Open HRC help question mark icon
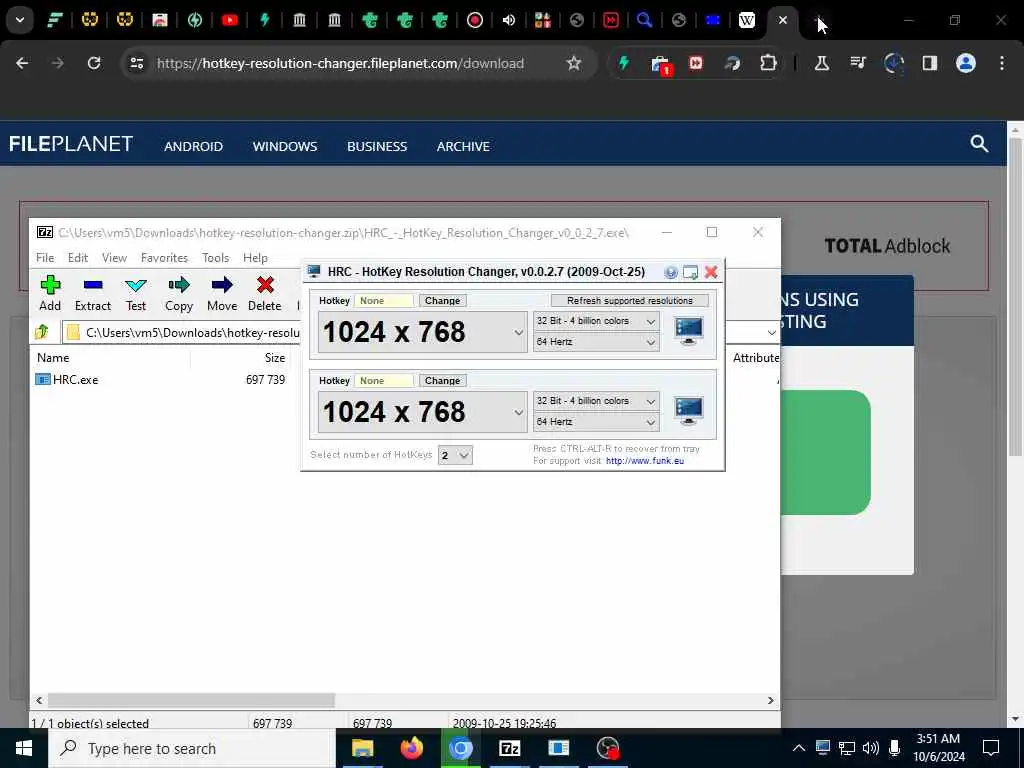This screenshot has height=768, width=1024. 671,272
